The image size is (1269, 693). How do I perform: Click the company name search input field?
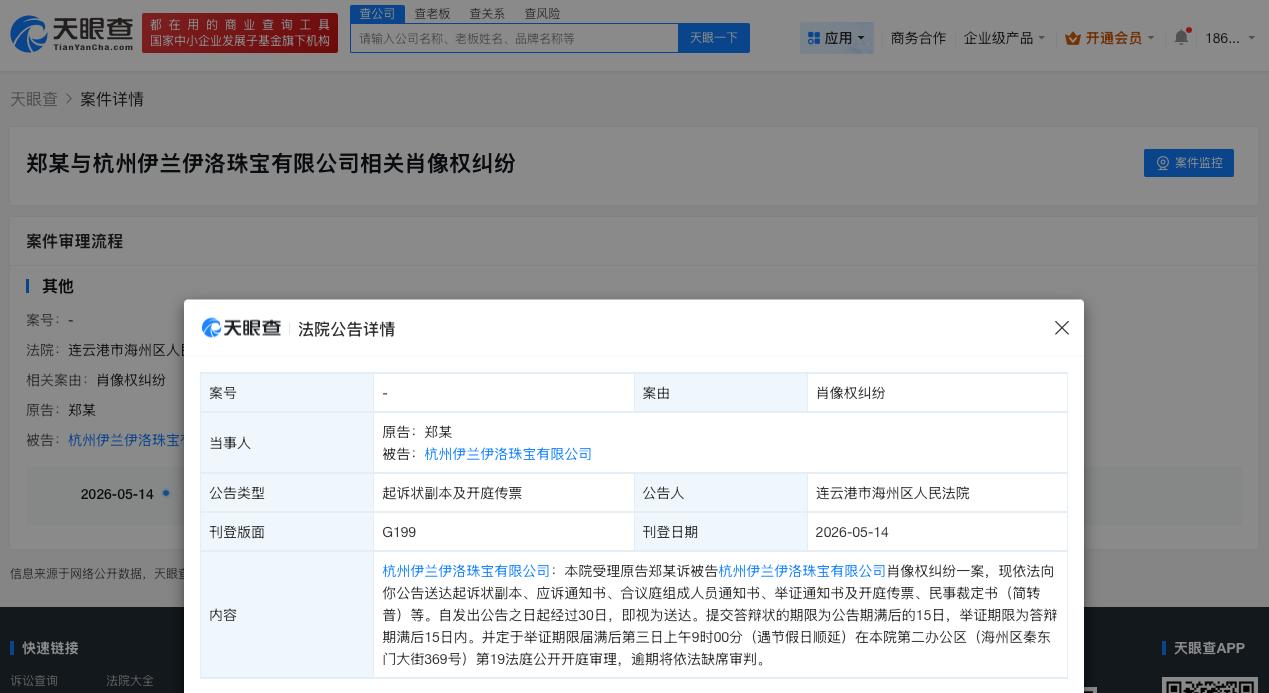(514, 38)
